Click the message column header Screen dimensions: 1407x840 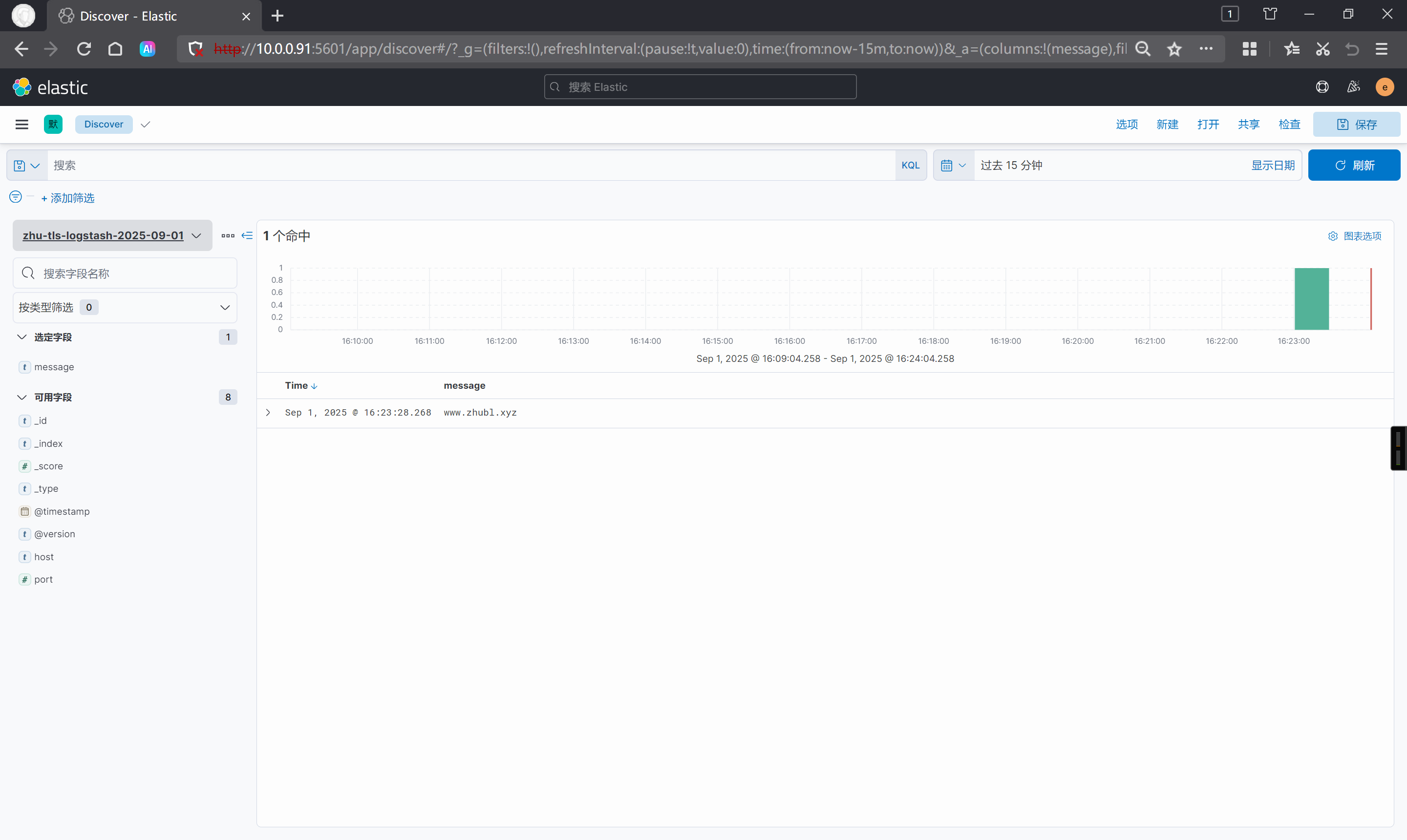464,385
